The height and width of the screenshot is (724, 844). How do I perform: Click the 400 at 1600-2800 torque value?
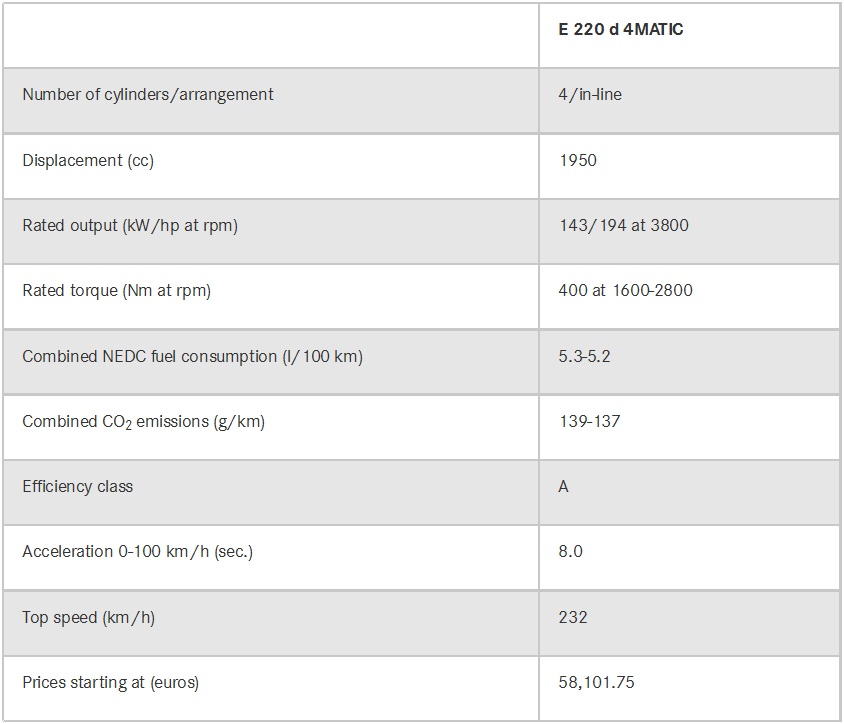click(626, 291)
